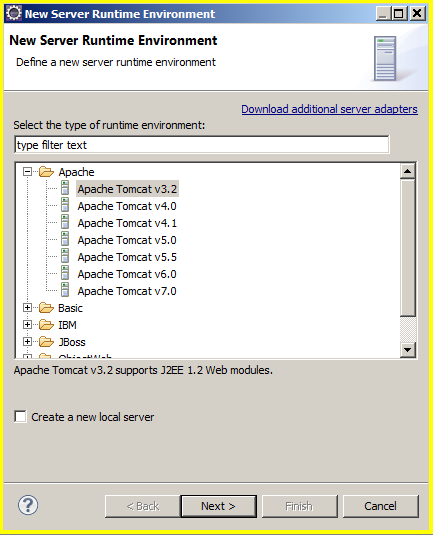Expand the IBM tree node
433x535 pixels.
[27, 324]
